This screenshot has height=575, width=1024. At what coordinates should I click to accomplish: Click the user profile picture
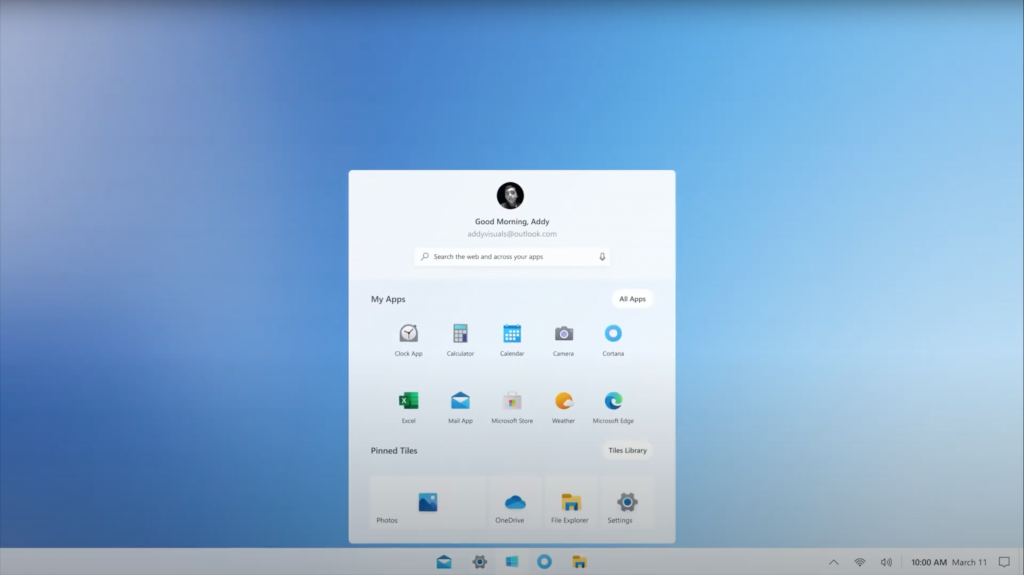point(510,195)
